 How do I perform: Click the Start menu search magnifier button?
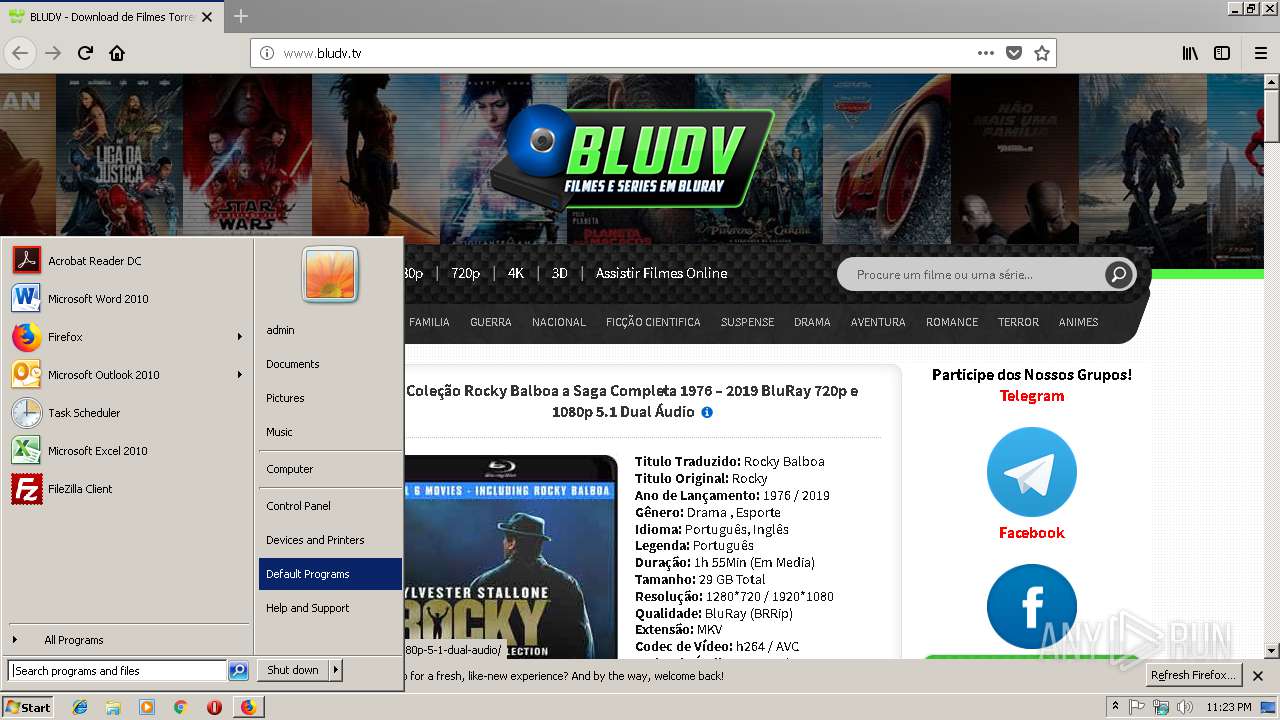tap(238, 671)
